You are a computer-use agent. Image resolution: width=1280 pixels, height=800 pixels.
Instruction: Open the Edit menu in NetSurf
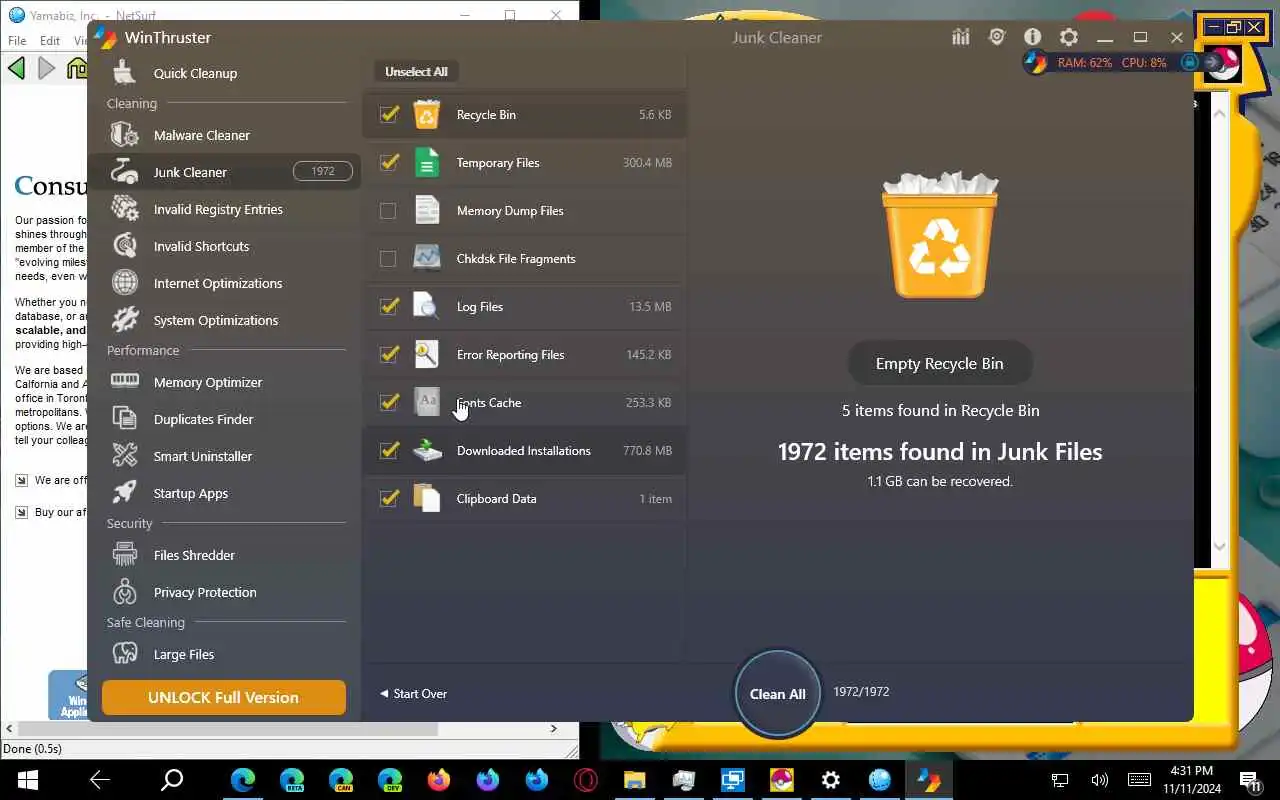click(50, 41)
